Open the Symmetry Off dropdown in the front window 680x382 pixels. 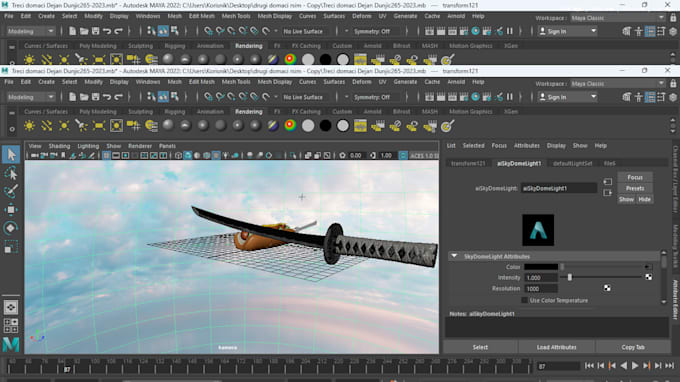pos(376,97)
